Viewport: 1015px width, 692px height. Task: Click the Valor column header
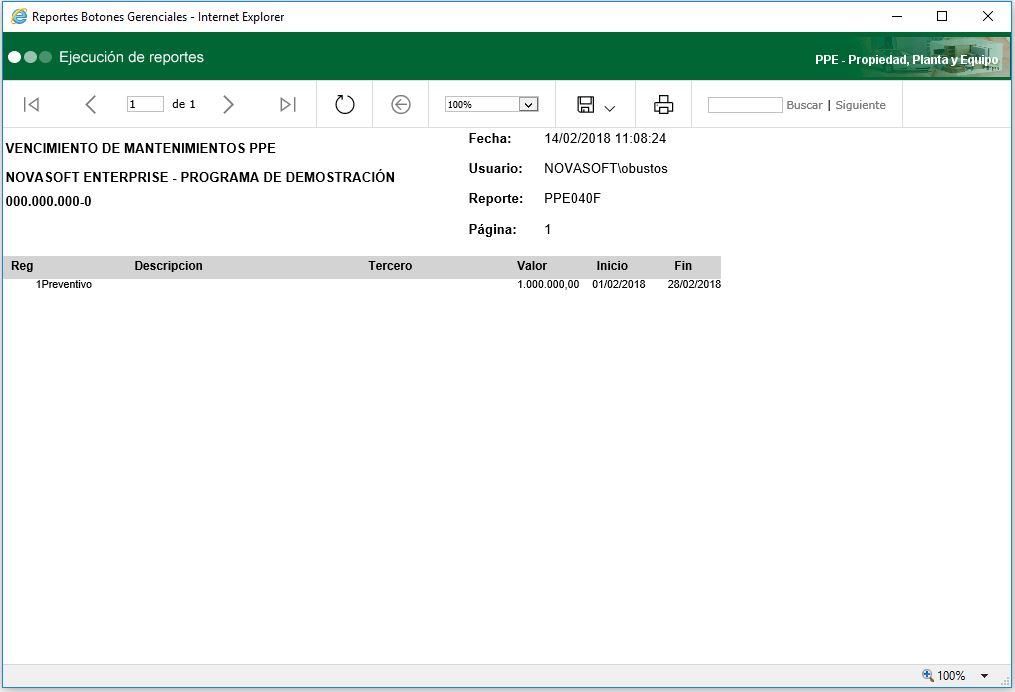[532, 266]
